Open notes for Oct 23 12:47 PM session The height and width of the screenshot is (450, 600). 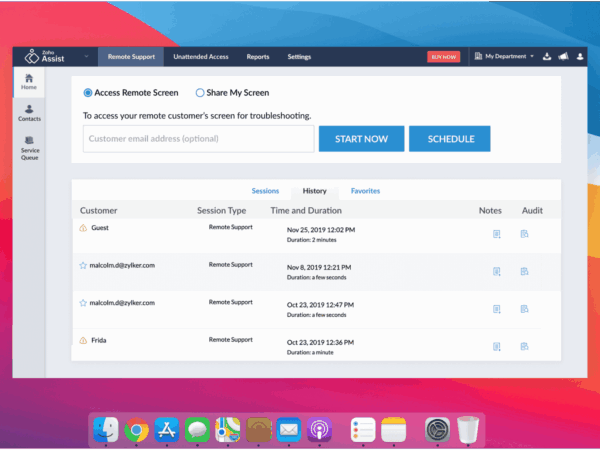496,309
